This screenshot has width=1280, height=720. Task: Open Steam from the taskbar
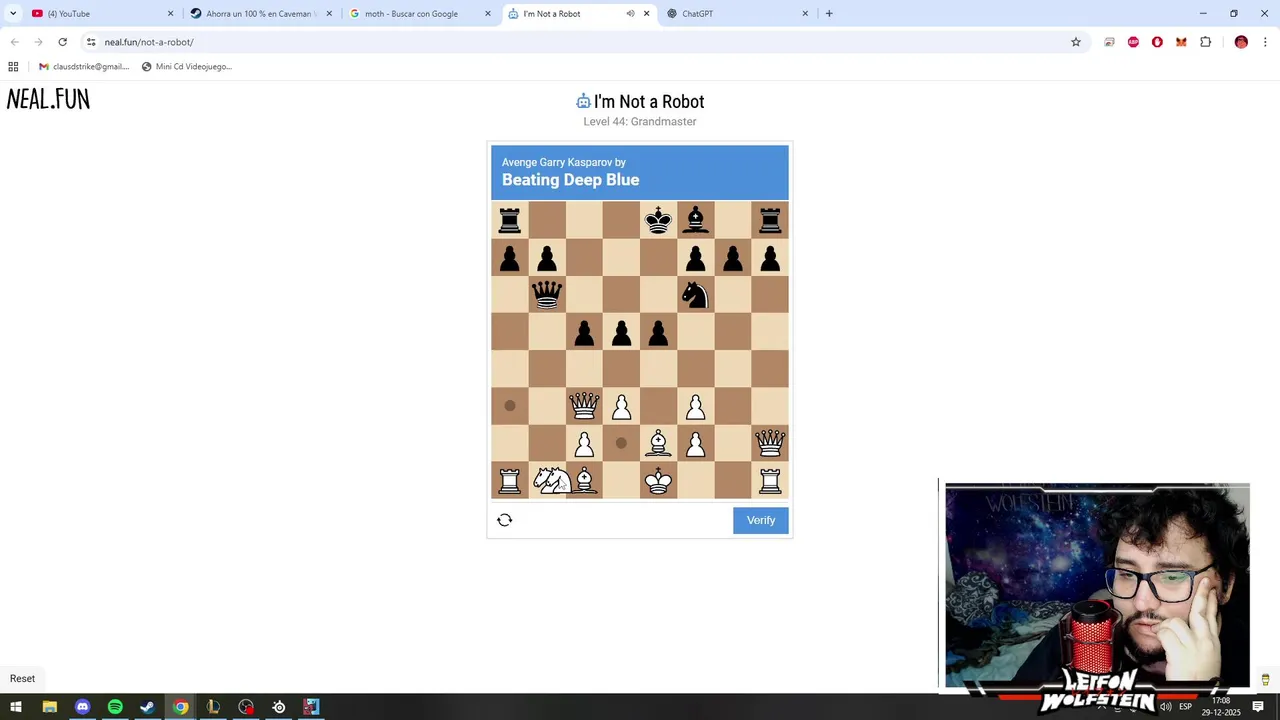(x=147, y=707)
